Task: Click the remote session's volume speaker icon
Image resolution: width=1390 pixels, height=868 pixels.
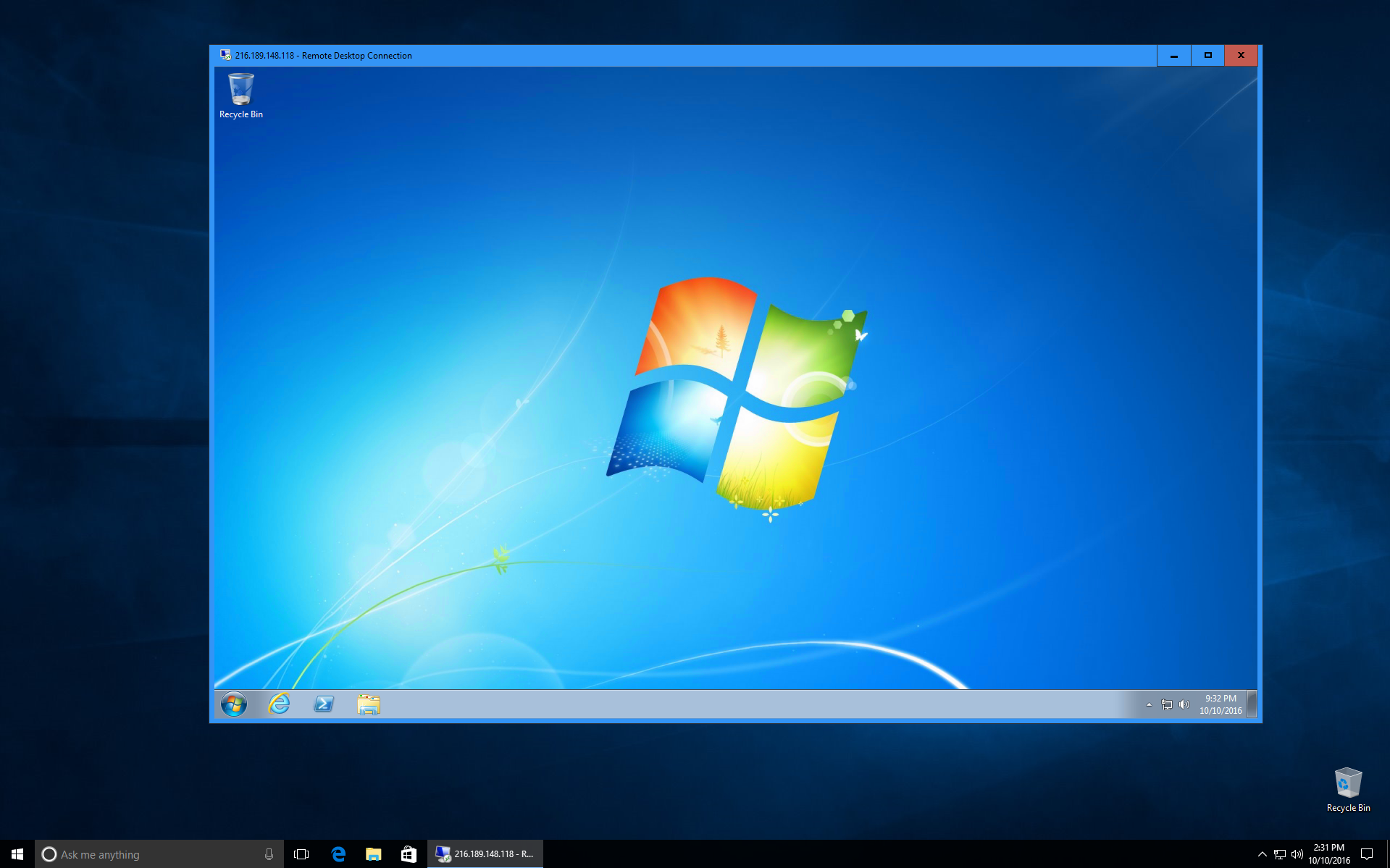Action: (x=1184, y=704)
